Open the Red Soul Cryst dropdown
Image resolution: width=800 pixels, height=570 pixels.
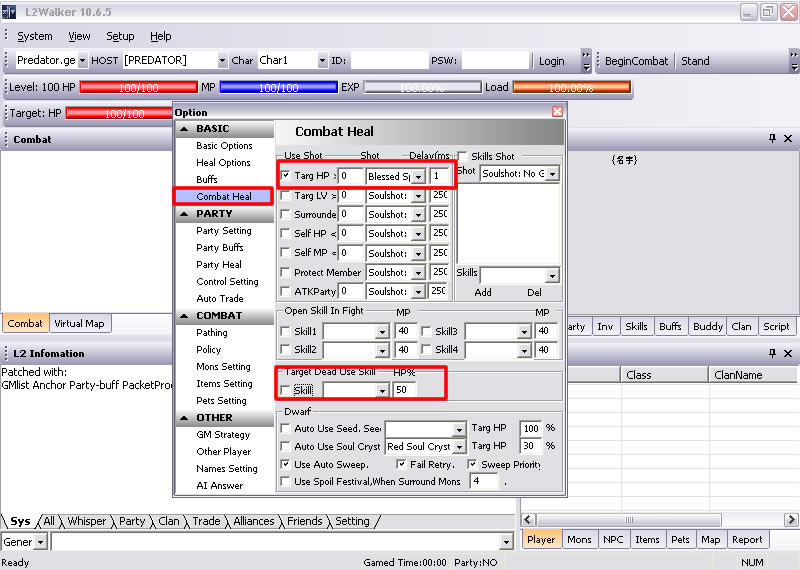459,447
